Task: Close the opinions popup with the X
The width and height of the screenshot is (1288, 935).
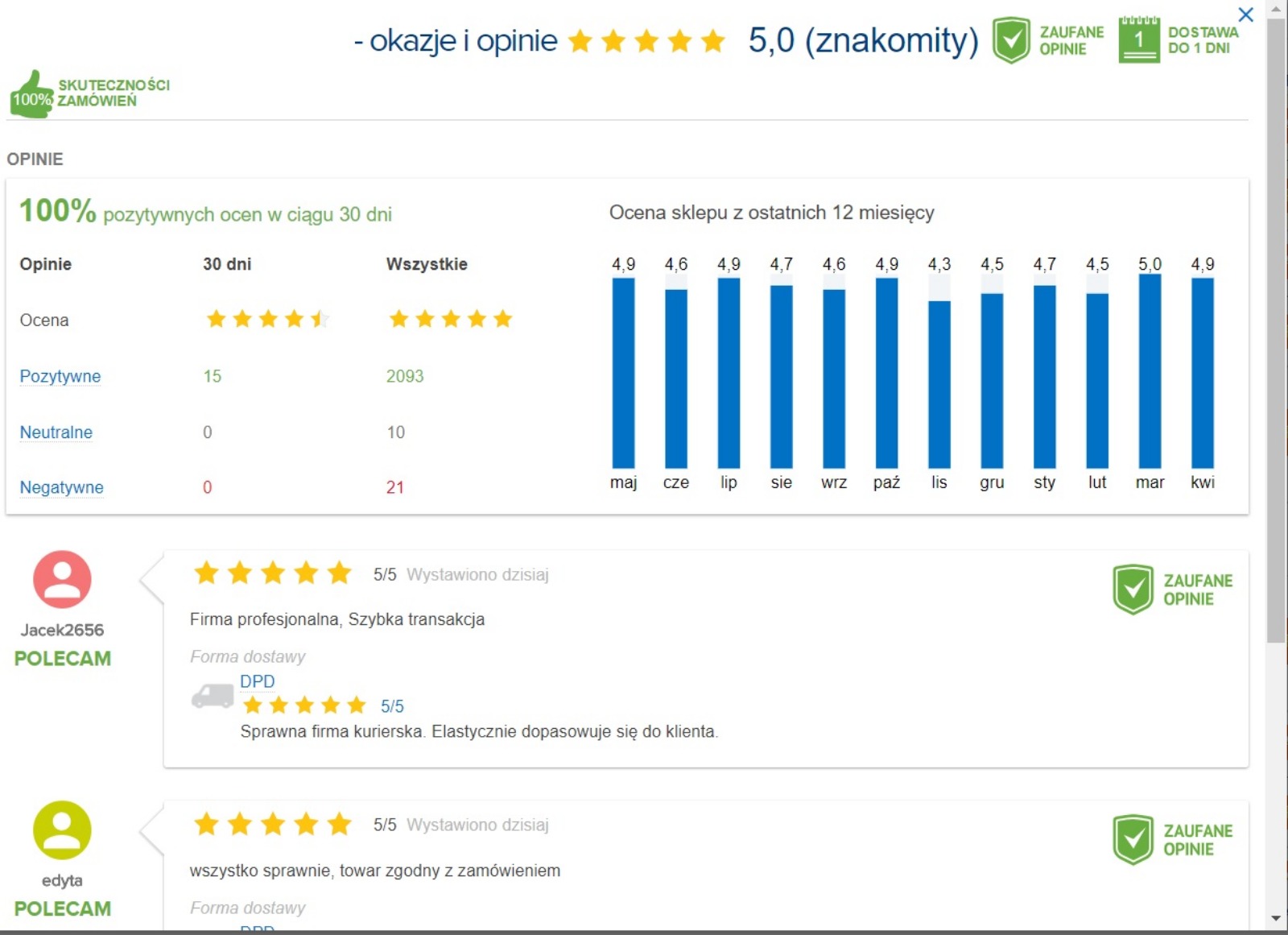Action: [1245, 14]
